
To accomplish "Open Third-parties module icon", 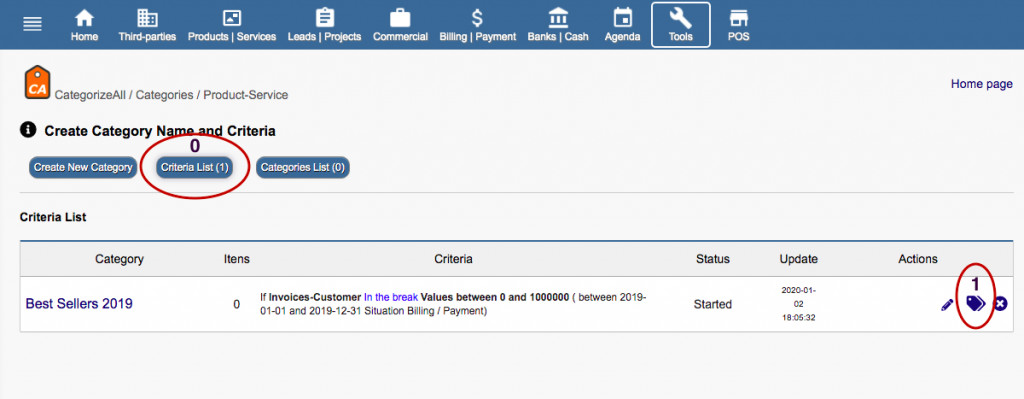I will pyautogui.click(x=147, y=18).
